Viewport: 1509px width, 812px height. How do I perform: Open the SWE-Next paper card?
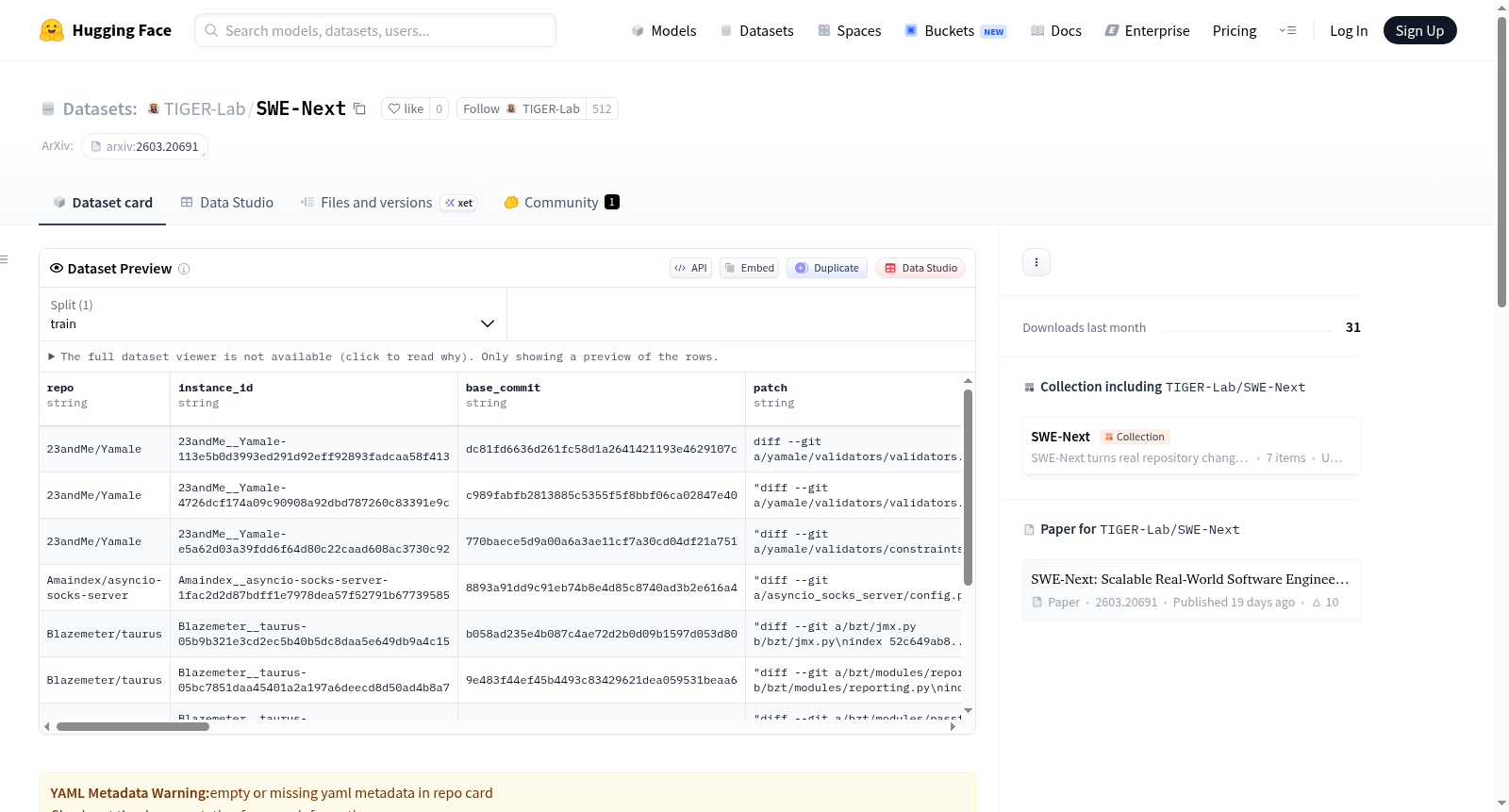tap(1191, 589)
